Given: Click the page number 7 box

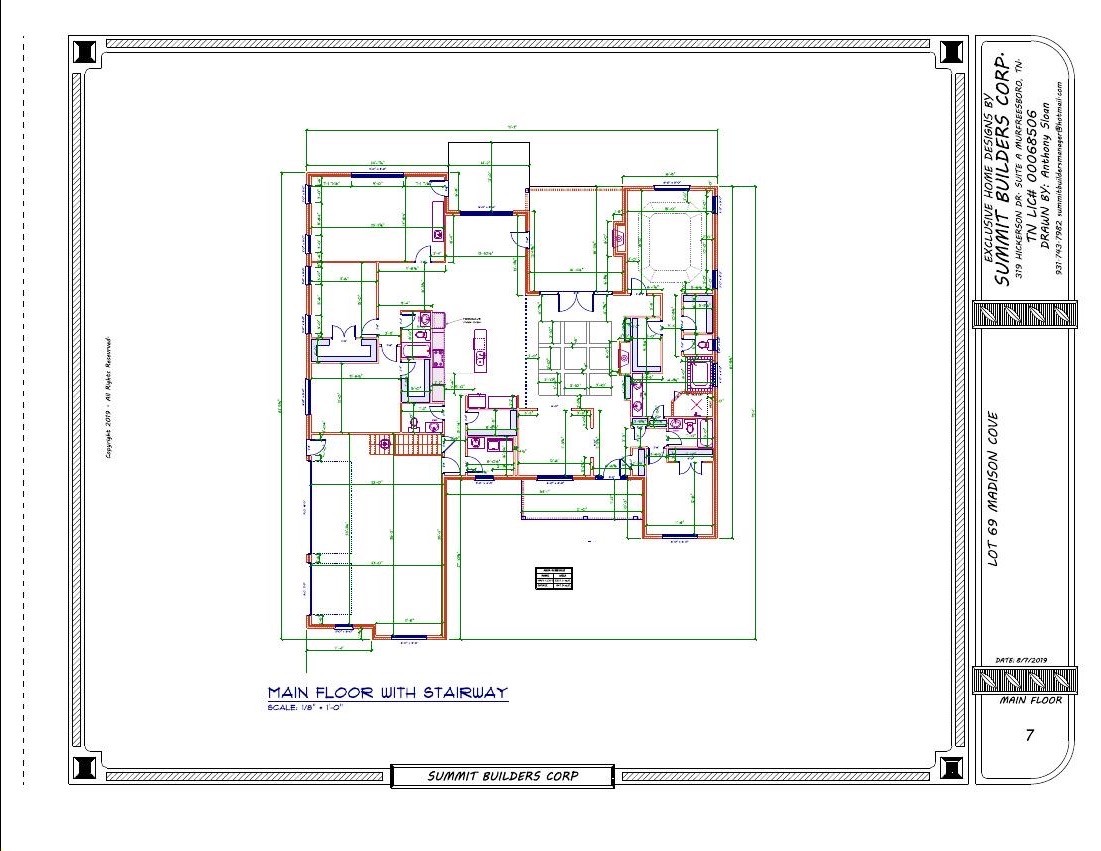Looking at the screenshot, I should (x=1029, y=737).
